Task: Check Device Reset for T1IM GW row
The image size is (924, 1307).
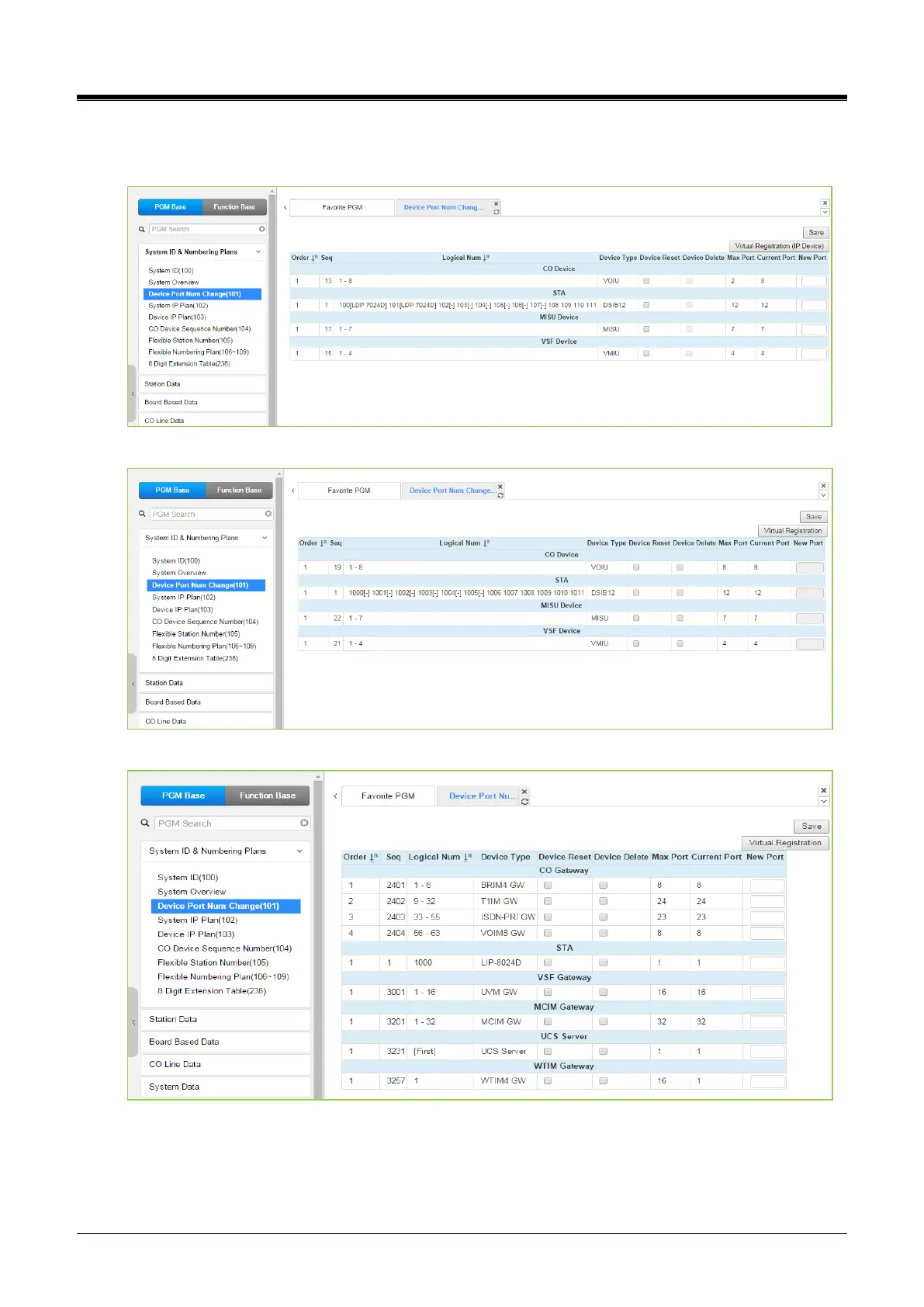Action: [x=548, y=901]
